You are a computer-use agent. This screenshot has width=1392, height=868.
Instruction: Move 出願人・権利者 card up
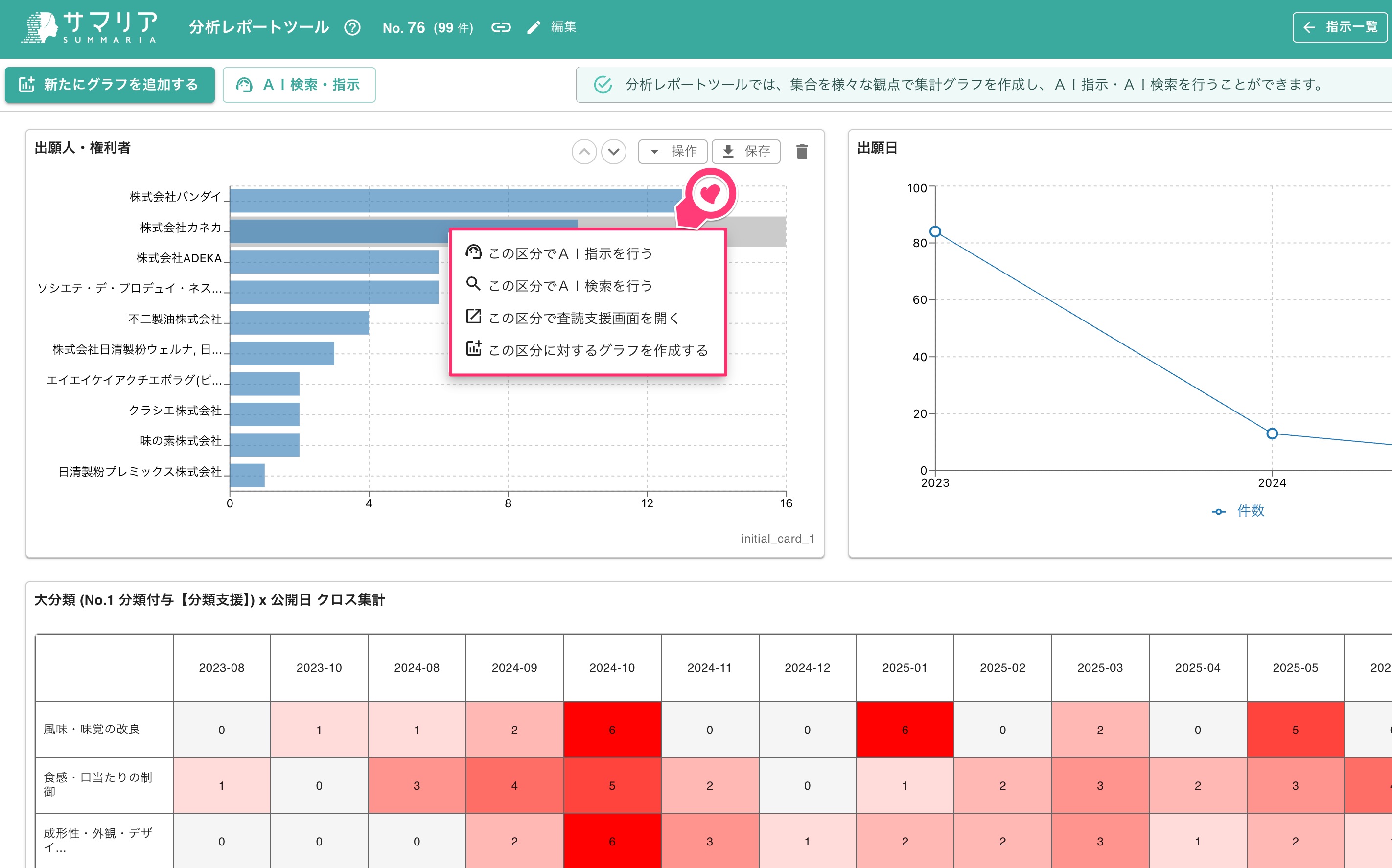click(x=584, y=152)
